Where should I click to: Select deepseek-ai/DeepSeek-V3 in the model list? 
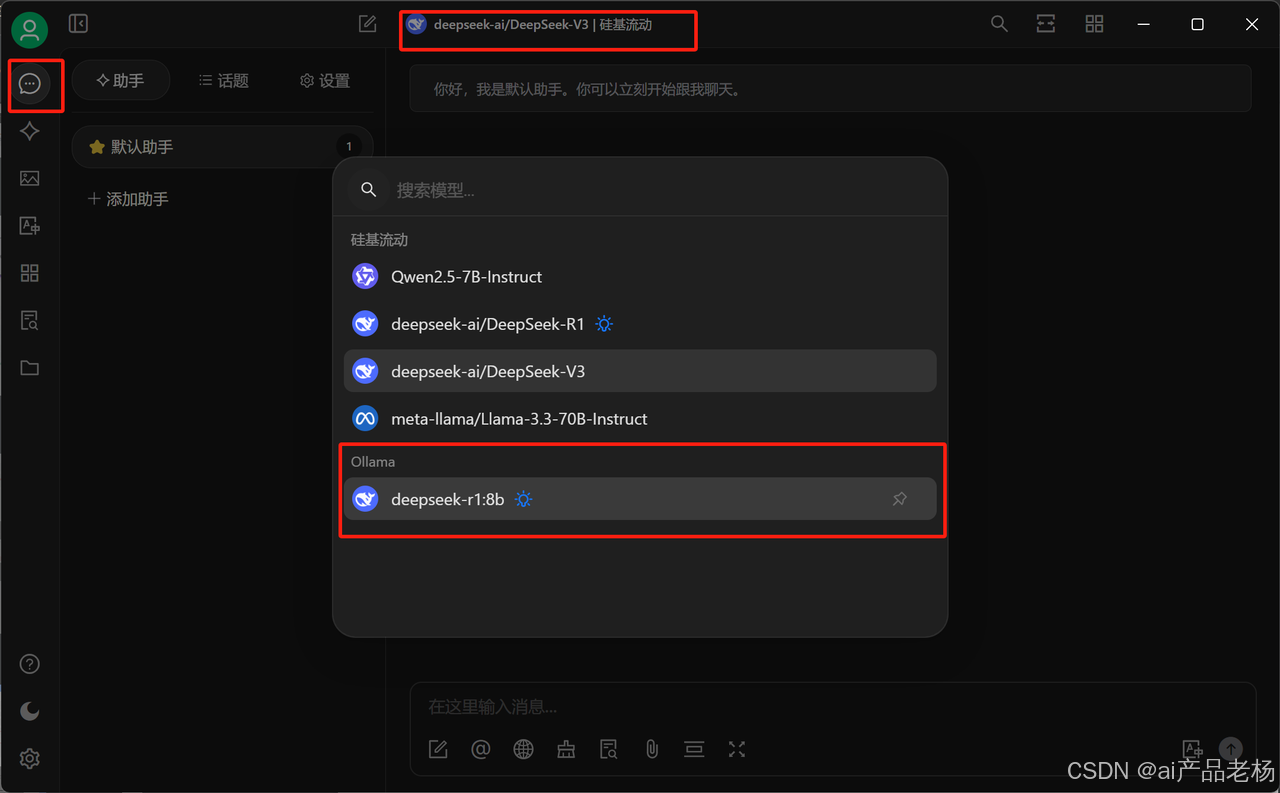click(x=640, y=371)
